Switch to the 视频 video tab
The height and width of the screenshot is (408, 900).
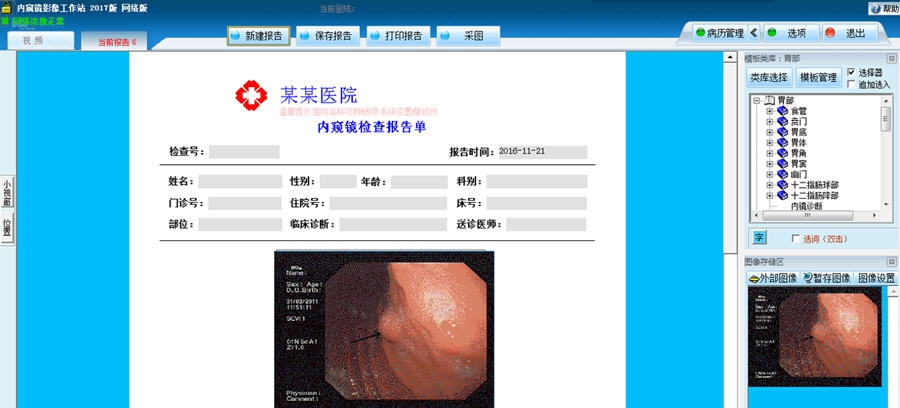[x=40, y=41]
